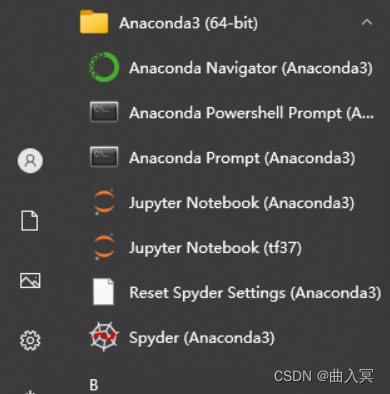This screenshot has height=394, width=390.
Task: Click the Jupyter Notebook (Anaconda3) orange icon
Action: tap(104, 202)
